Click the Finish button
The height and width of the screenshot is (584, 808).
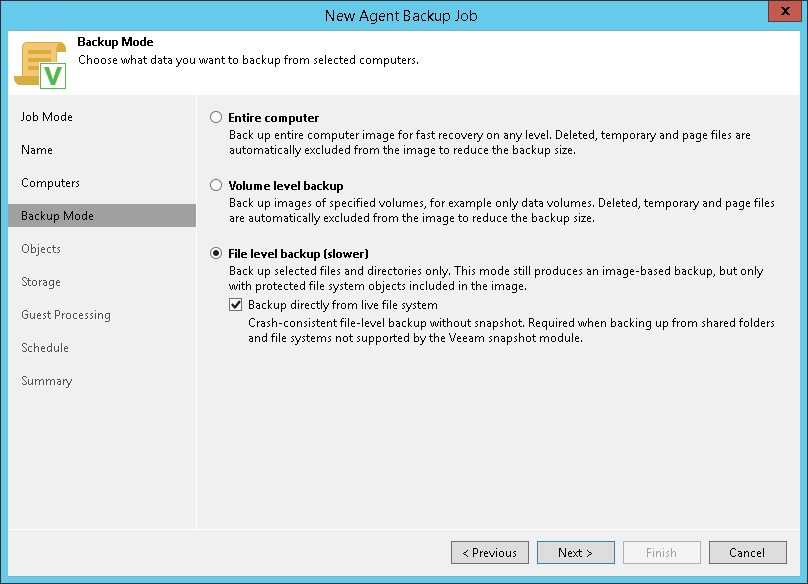click(661, 553)
